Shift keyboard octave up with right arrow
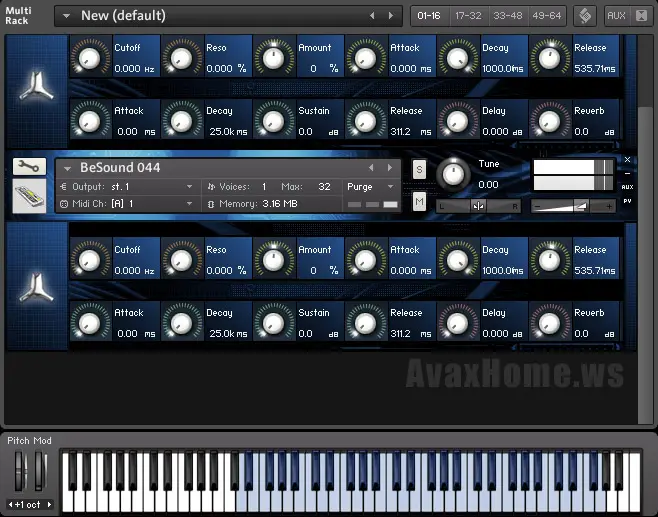This screenshot has height=517, width=658. (50, 504)
